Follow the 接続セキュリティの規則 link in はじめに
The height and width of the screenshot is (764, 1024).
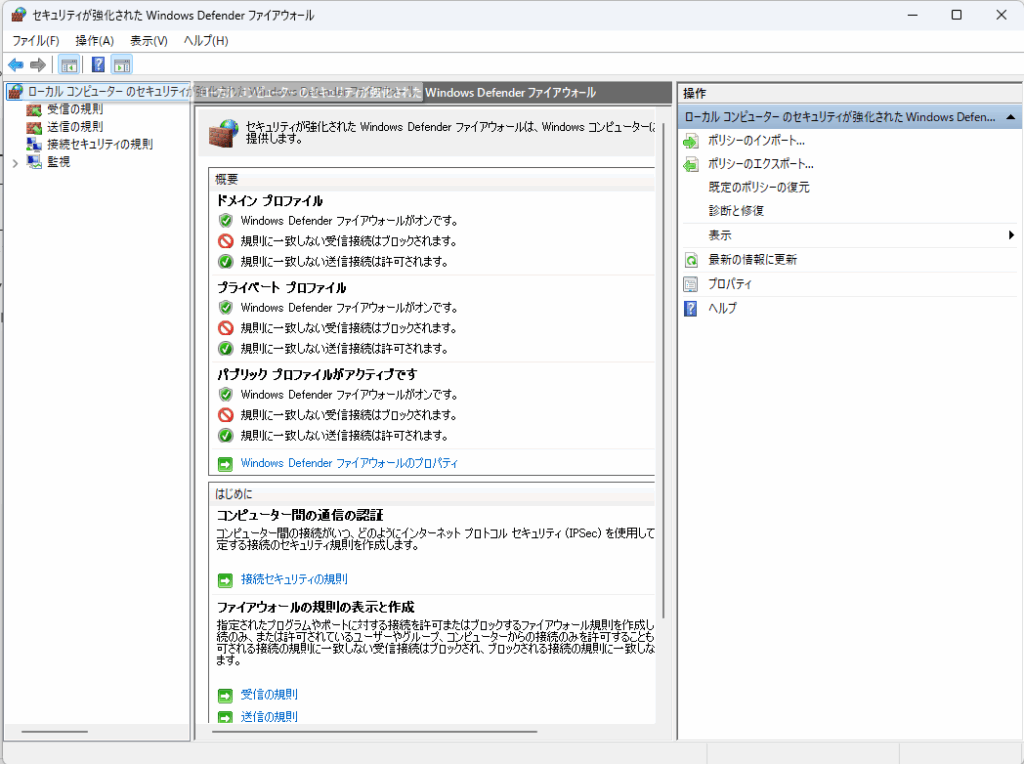pyautogui.click(x=295, y=579)
